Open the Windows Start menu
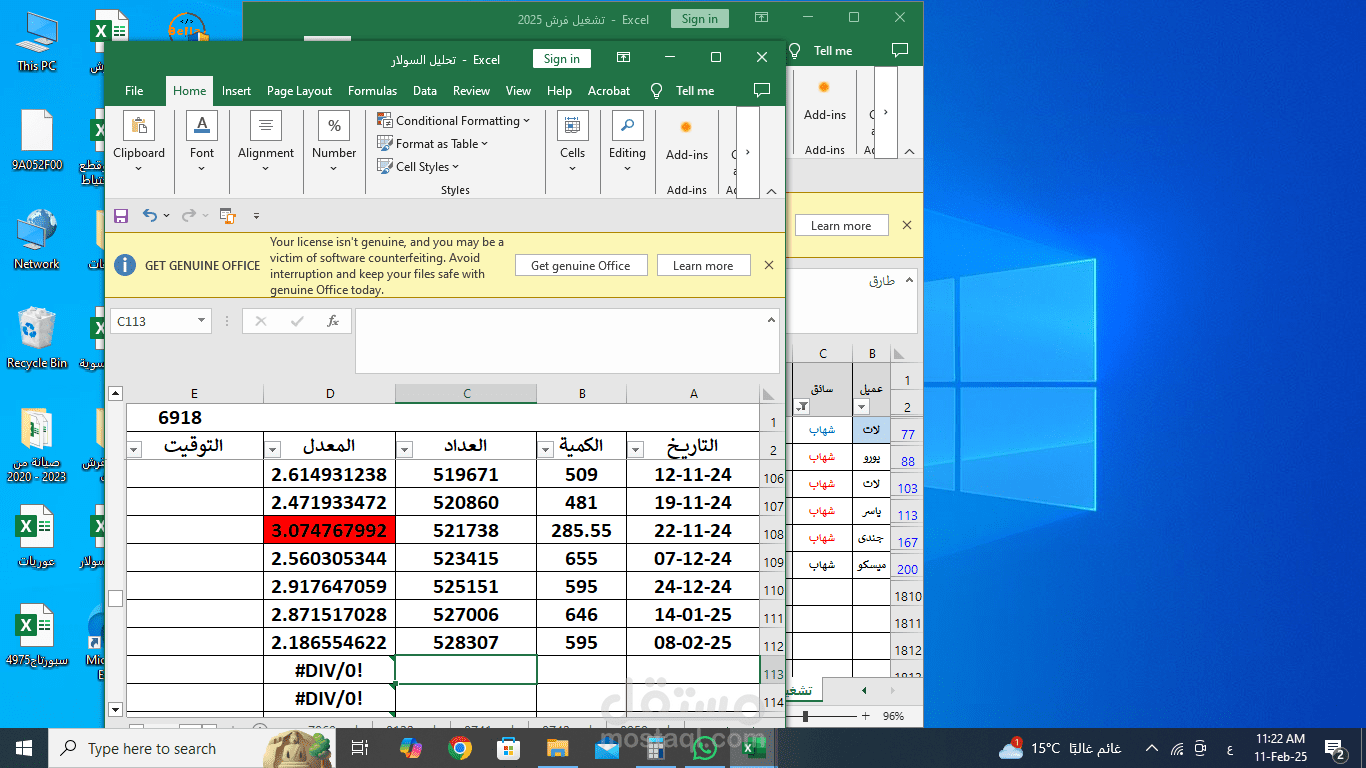 point(24,748)
